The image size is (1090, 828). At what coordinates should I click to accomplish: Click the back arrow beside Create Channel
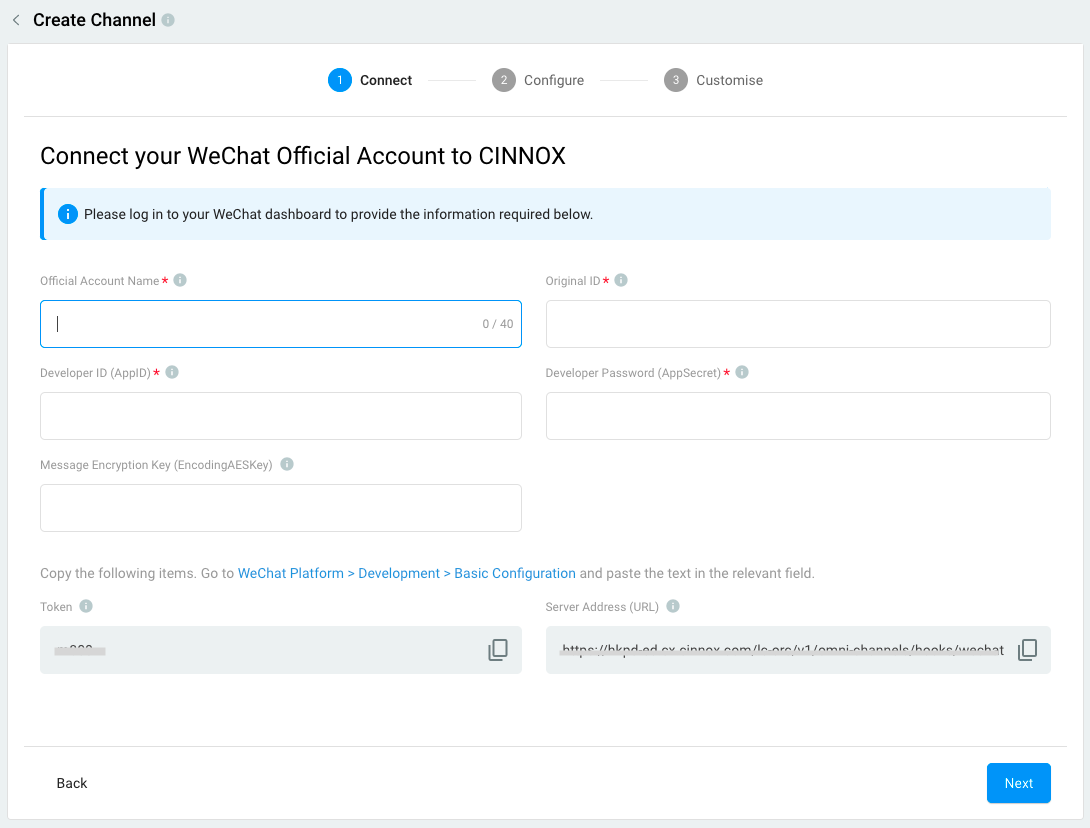click(x=16, y=20)
